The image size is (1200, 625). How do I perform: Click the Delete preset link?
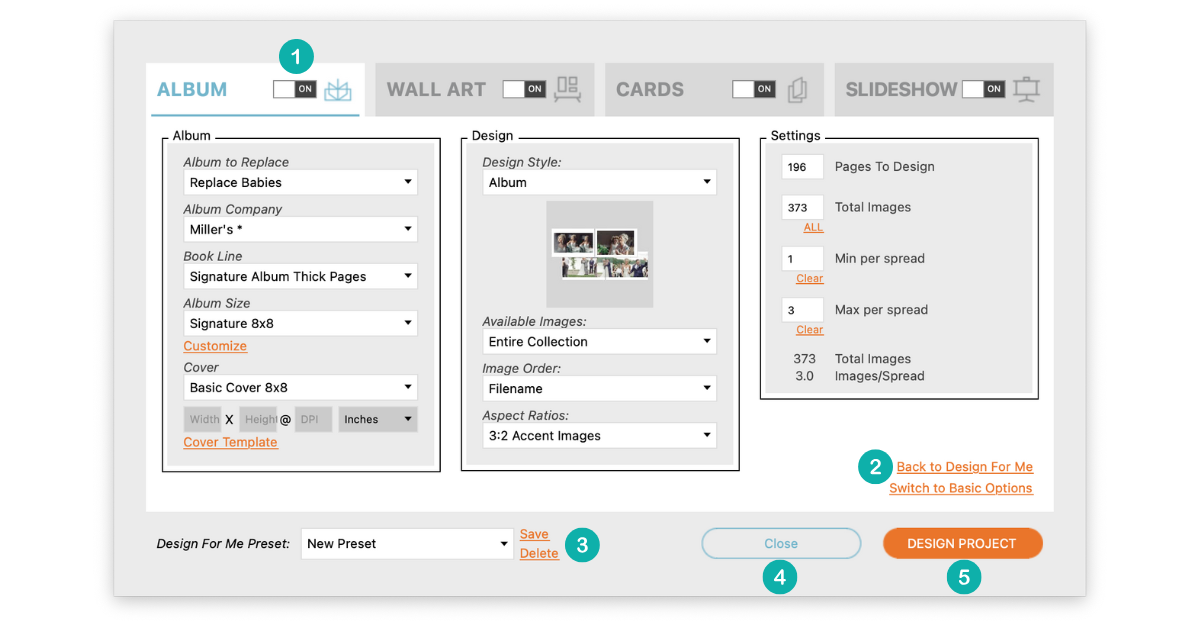click(x=539, y=553)
